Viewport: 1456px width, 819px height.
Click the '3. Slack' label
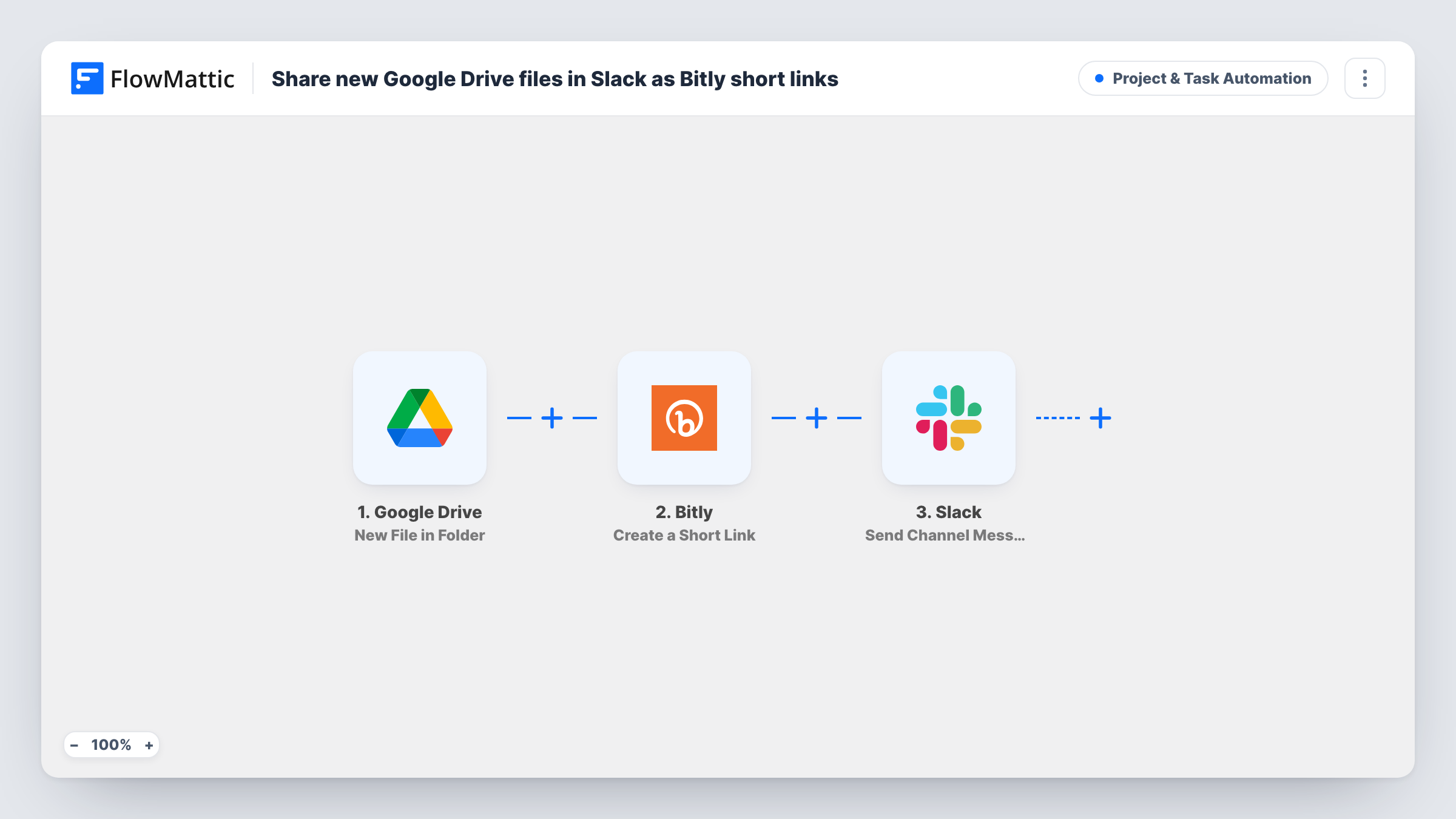coord(948,512)
